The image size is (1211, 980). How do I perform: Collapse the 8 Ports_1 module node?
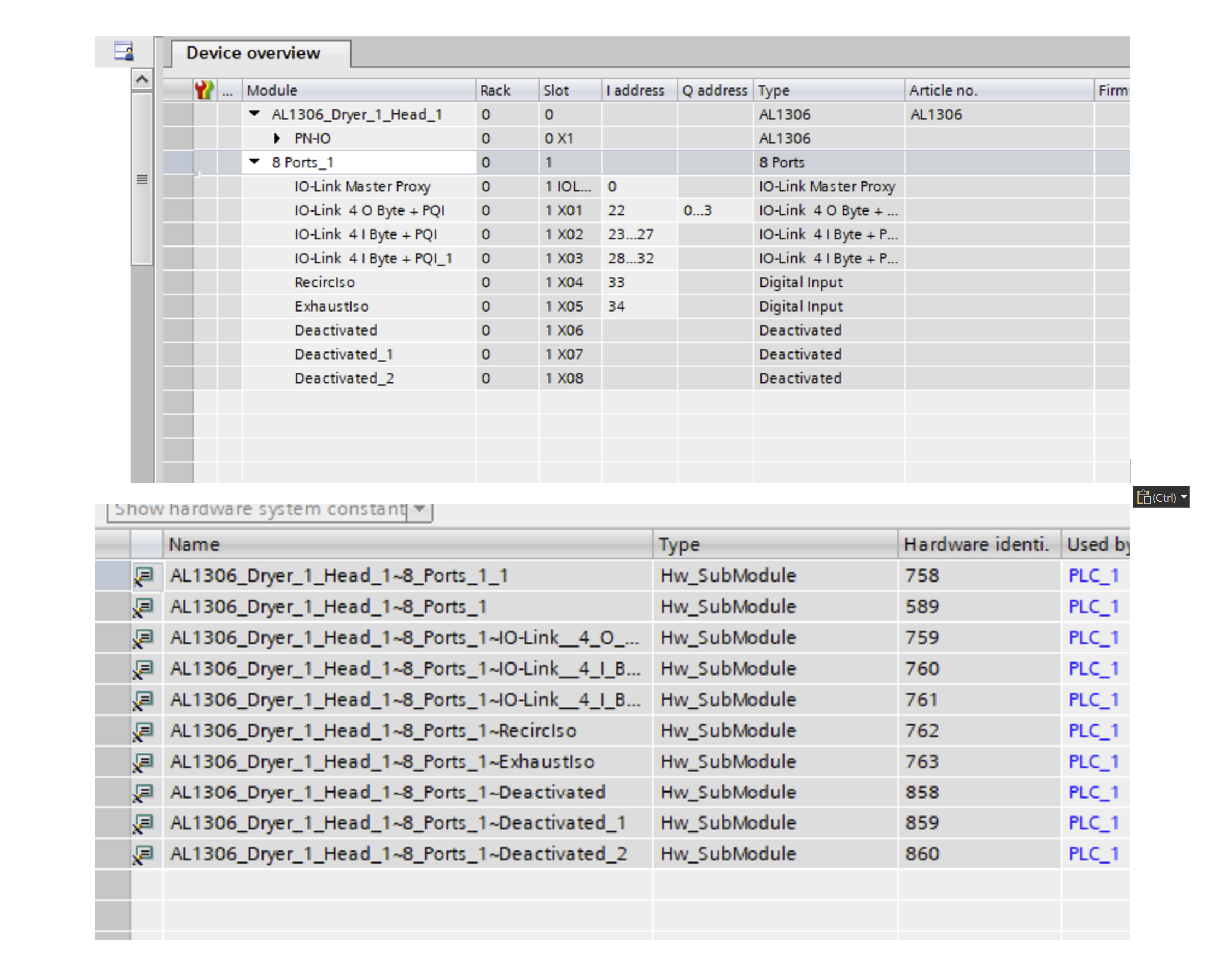pyautogui.click(x=255, y=162)
